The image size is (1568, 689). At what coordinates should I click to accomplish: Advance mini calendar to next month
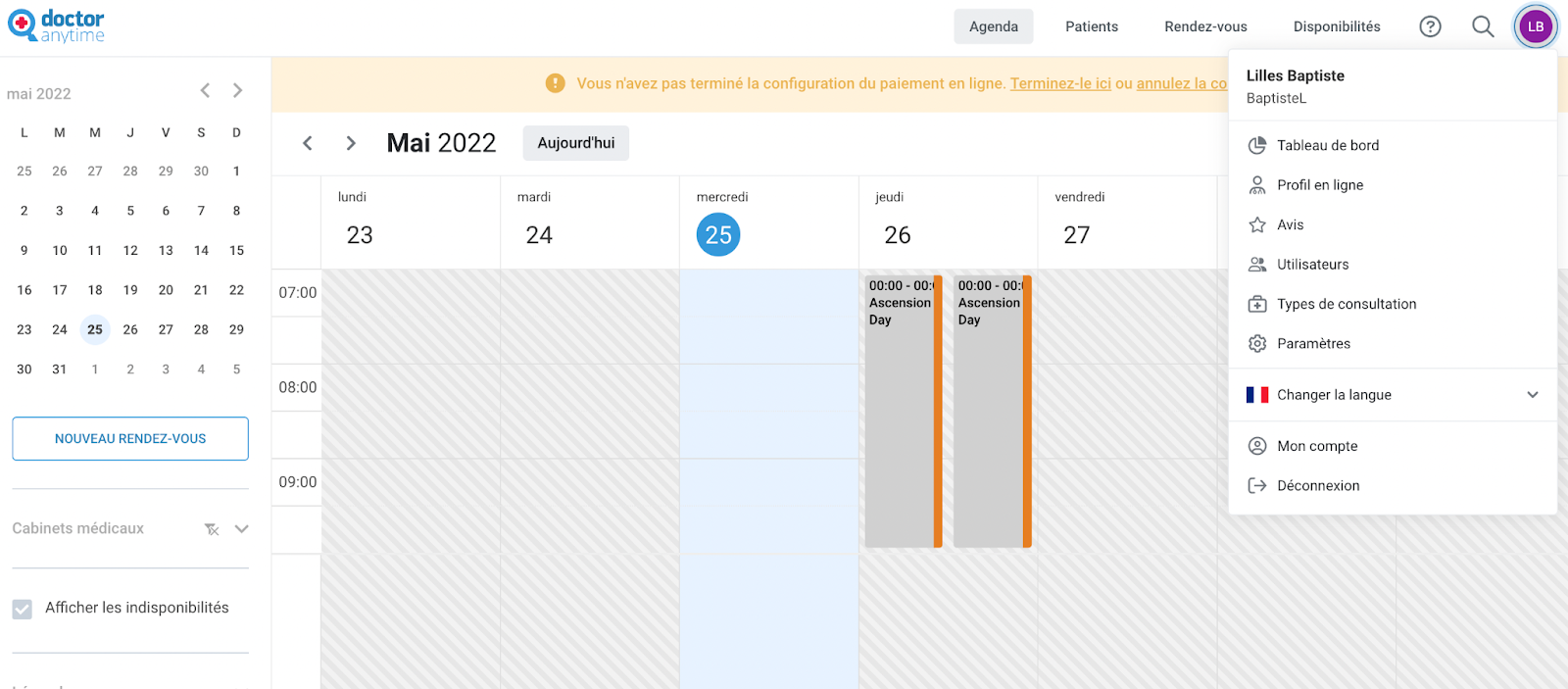[237, 90]
